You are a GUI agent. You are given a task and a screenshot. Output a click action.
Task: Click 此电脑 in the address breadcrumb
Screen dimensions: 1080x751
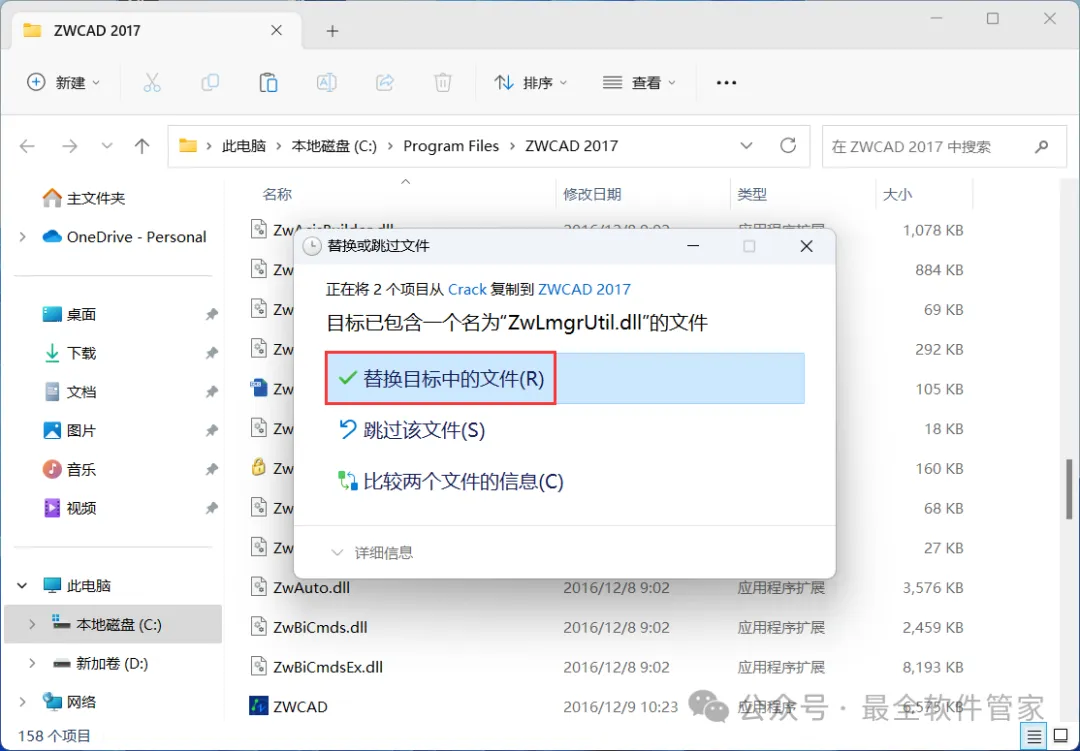point(244,146)
